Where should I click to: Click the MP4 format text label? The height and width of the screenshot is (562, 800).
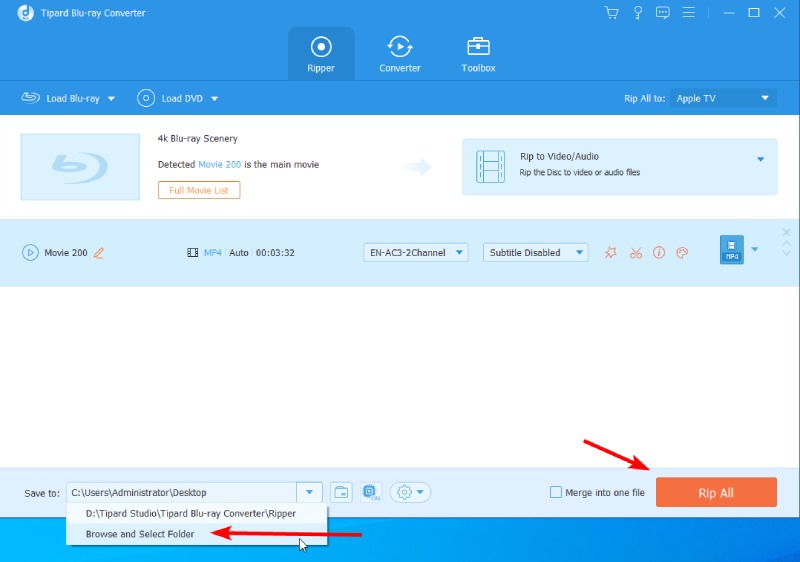point(213,252)
